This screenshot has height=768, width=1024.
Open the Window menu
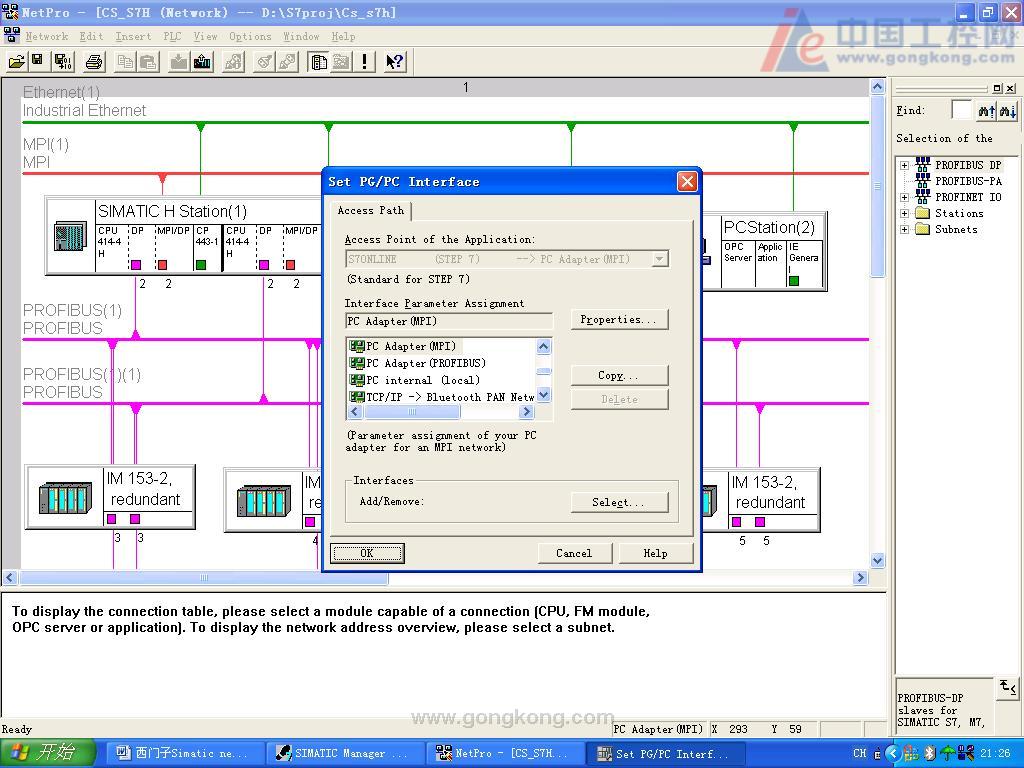click(x=301, y=37)
